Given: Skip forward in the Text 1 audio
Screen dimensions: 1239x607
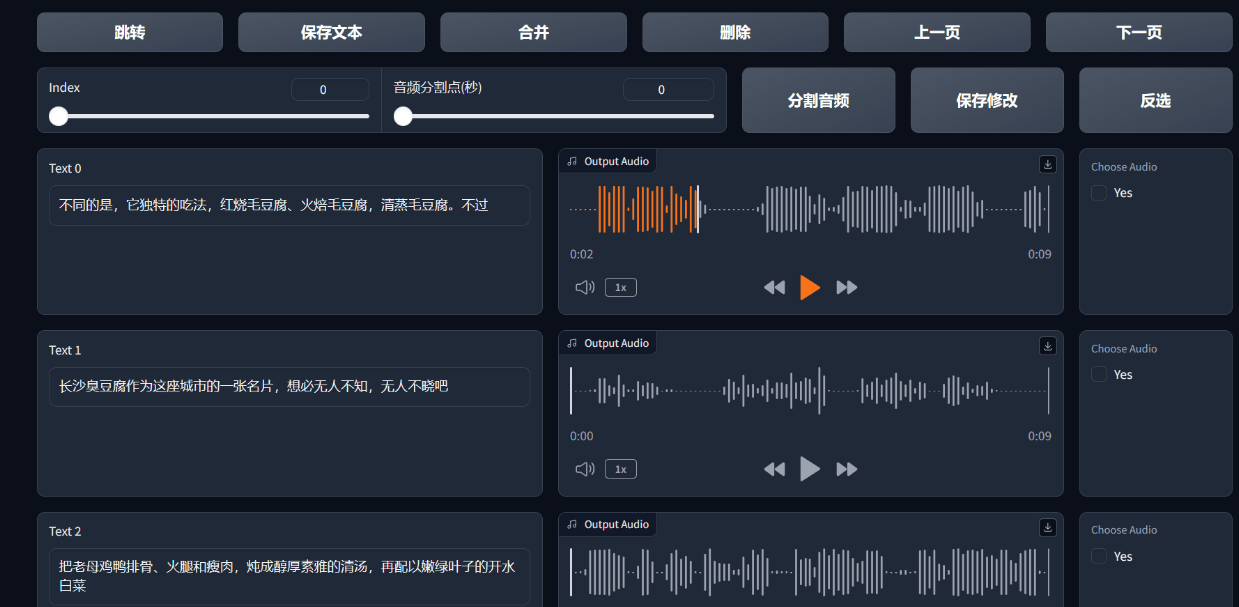Looking at the screenshot, I should pos(846,468).
